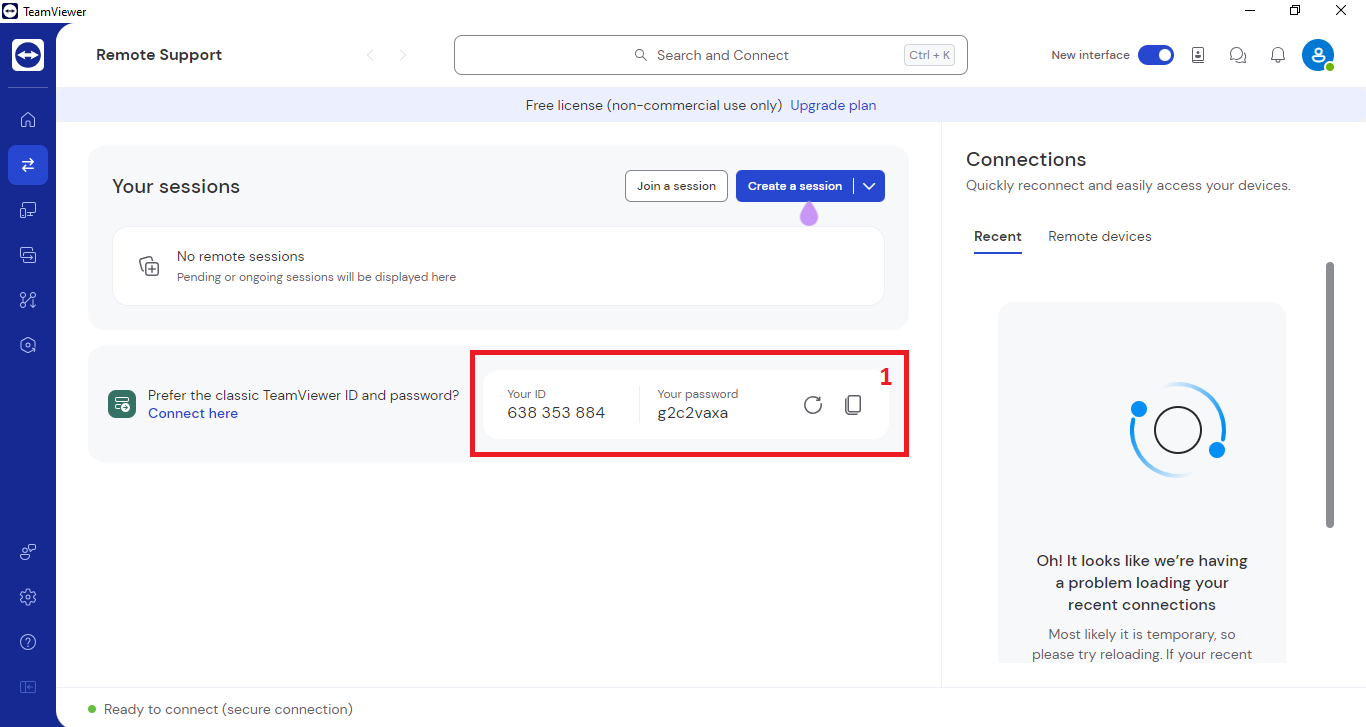
Task: Click the Ready to connect status text
Action: point(228,709)
